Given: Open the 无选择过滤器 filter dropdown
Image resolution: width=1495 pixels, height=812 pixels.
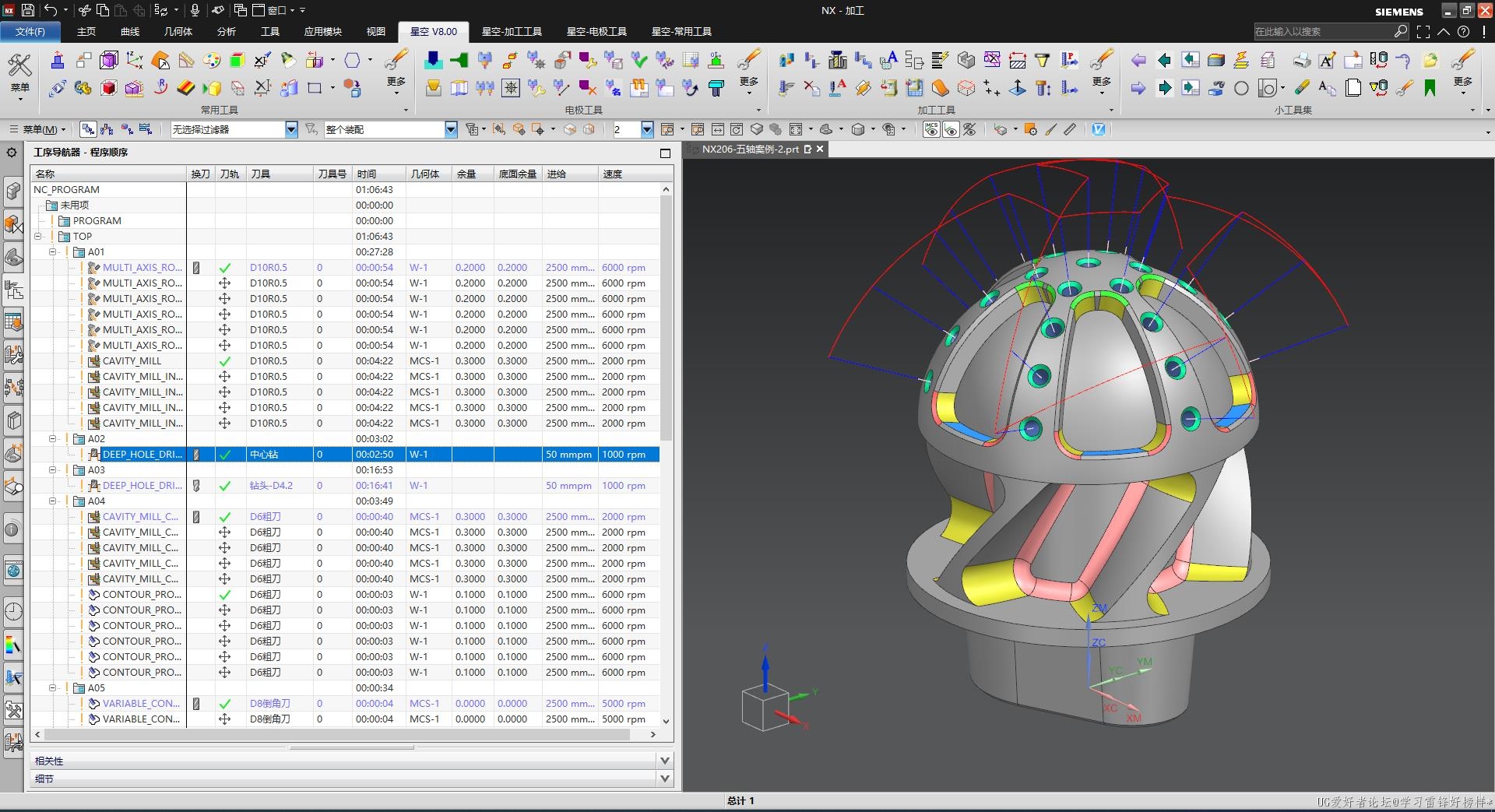Looking at the screenshot, I should [291, 129].
